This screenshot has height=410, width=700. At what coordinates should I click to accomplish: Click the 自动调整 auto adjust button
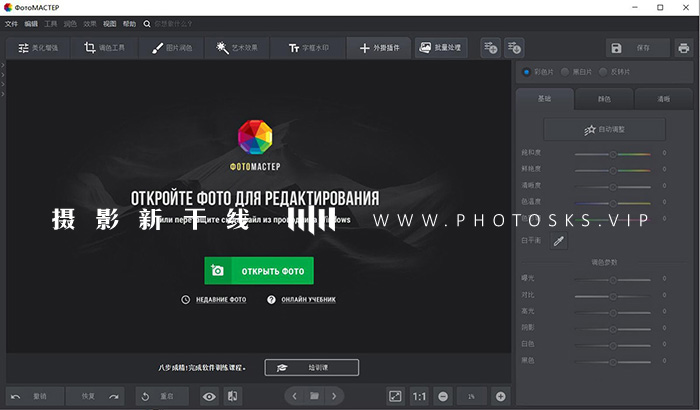604,130
